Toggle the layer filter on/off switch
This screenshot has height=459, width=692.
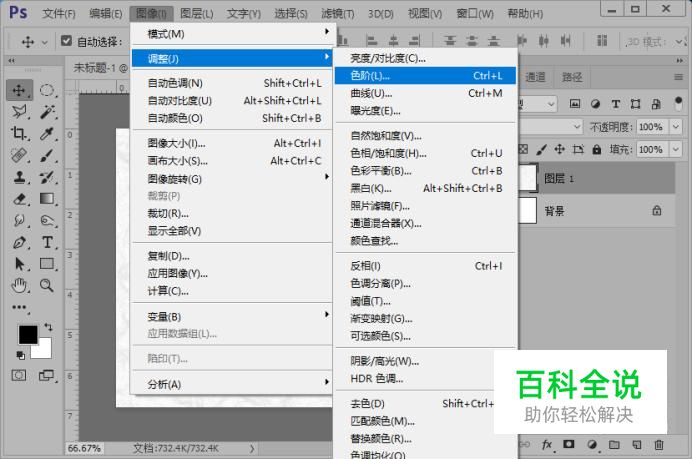[679, 104]
